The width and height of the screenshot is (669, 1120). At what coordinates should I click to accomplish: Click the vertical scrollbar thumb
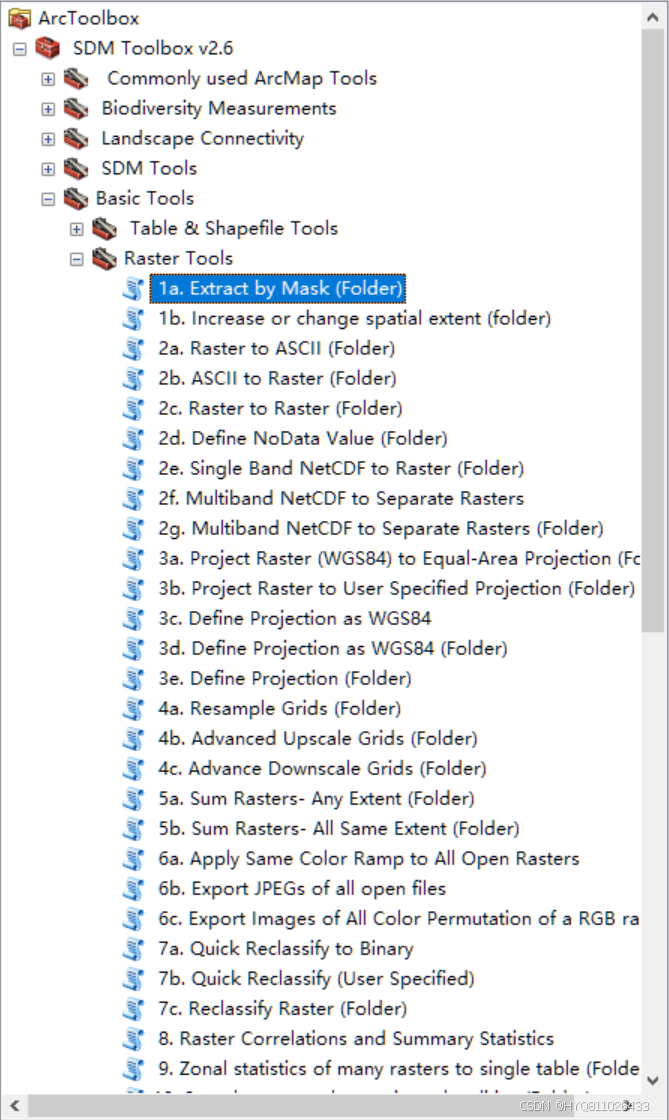point(653,330)
